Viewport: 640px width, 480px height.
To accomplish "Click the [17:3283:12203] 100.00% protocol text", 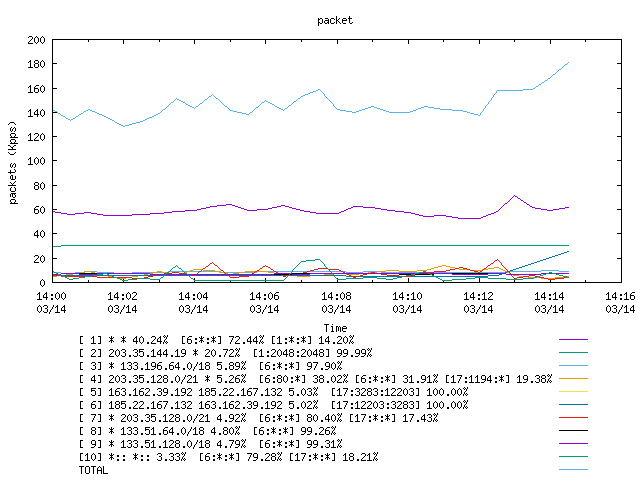I will click(x=399, y=392).
